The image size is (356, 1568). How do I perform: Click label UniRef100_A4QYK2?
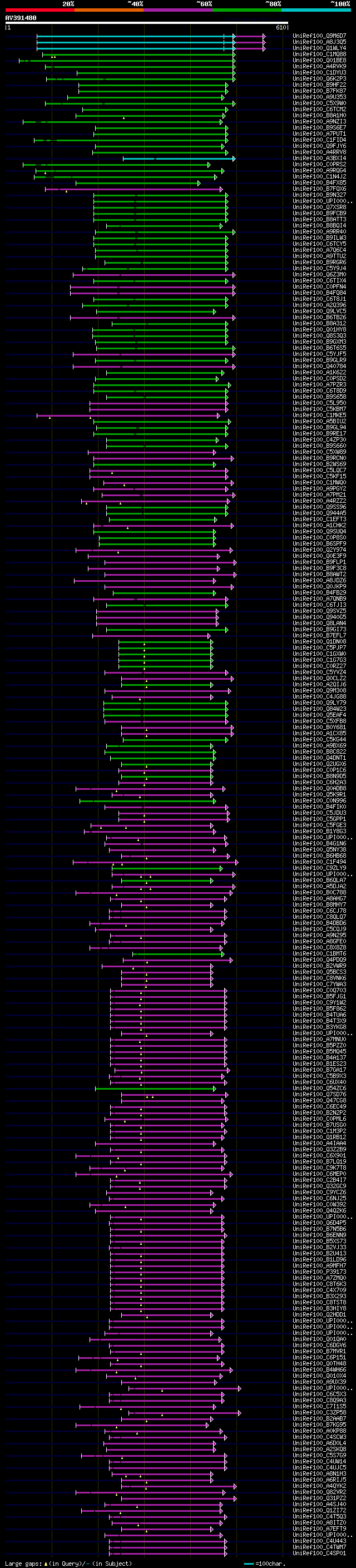coord(319,1486)
